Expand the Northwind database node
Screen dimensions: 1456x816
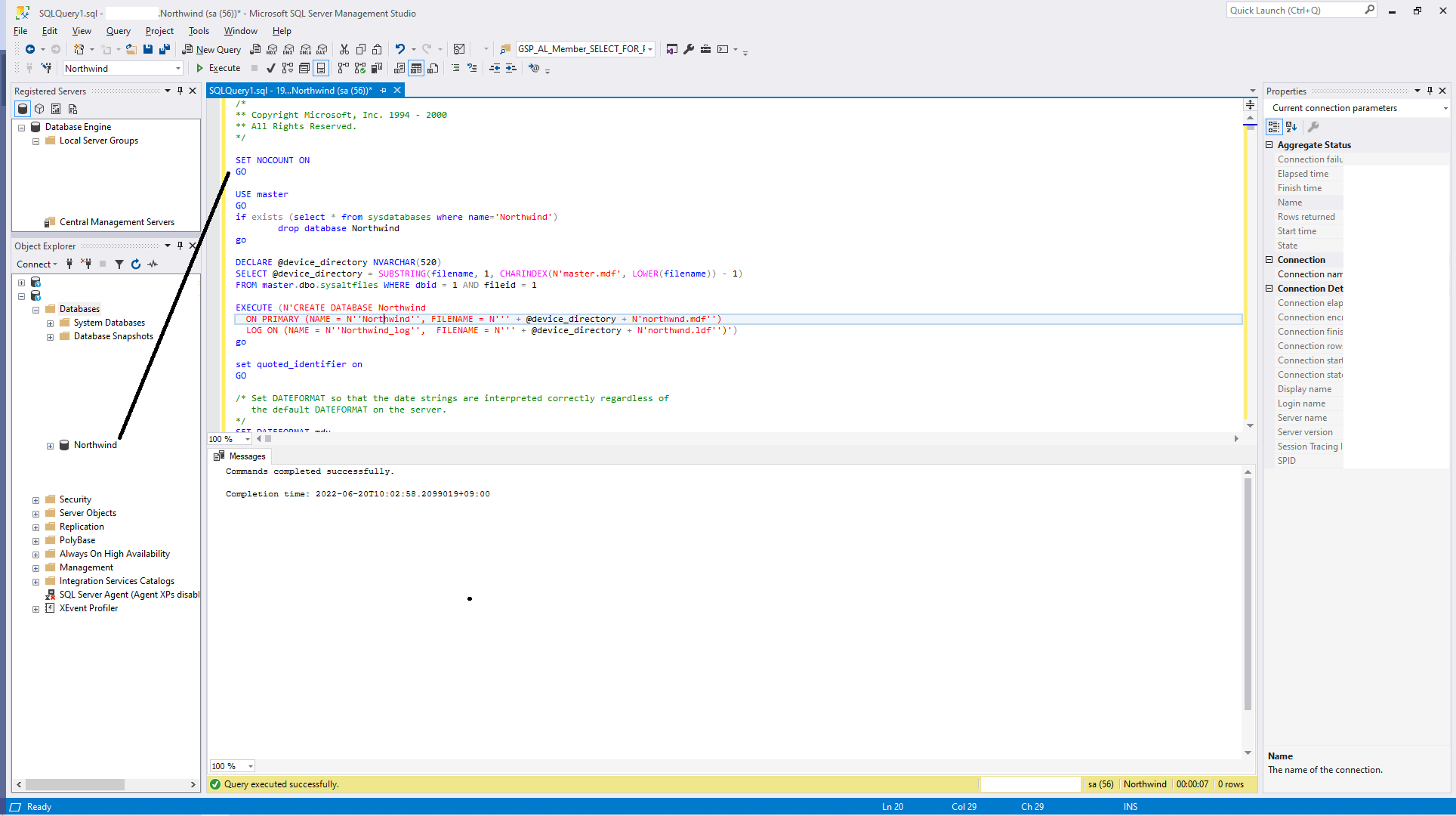click(x=51, y=446)
